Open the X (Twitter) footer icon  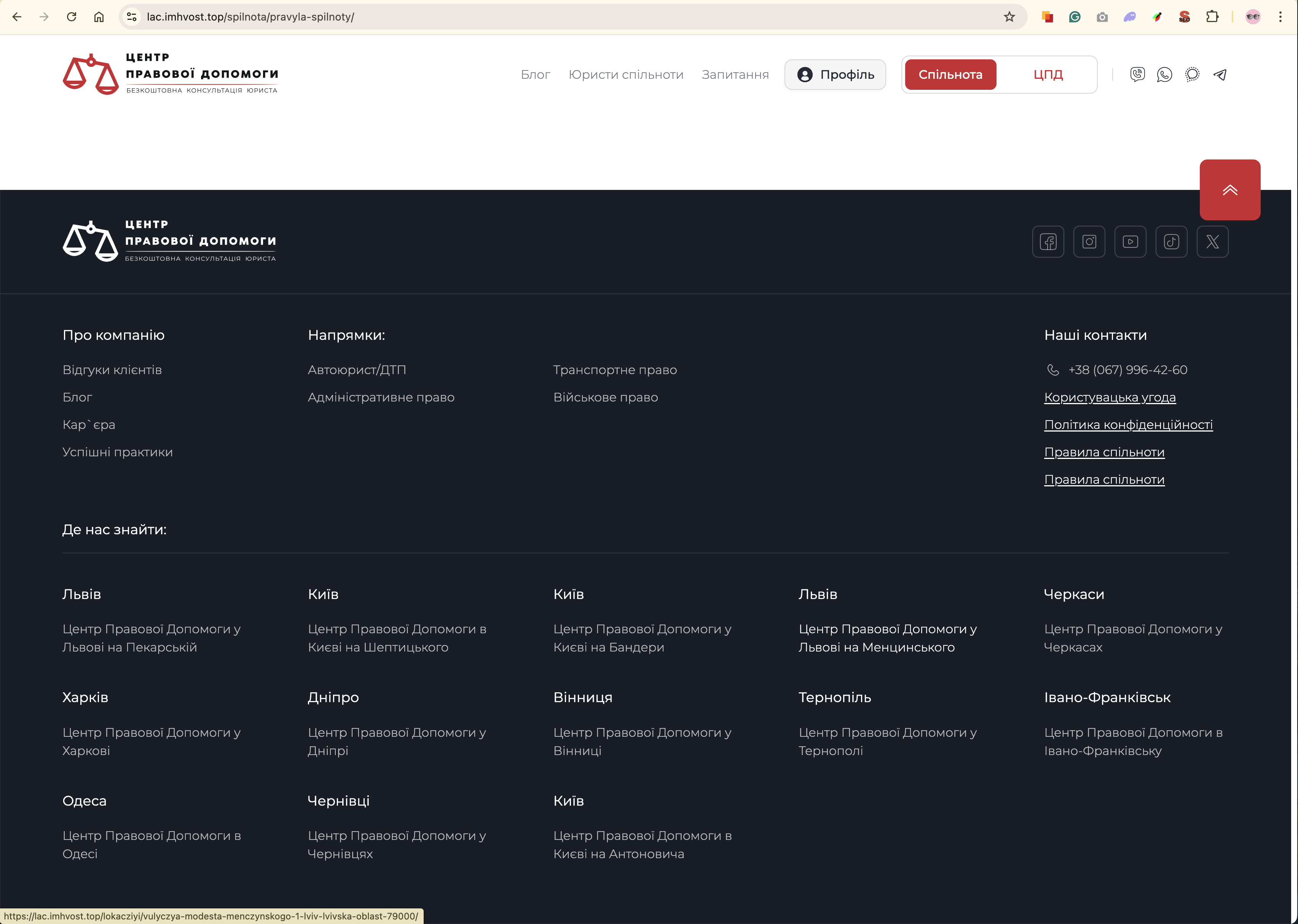pyautogui.click(x=1212, y=242)
